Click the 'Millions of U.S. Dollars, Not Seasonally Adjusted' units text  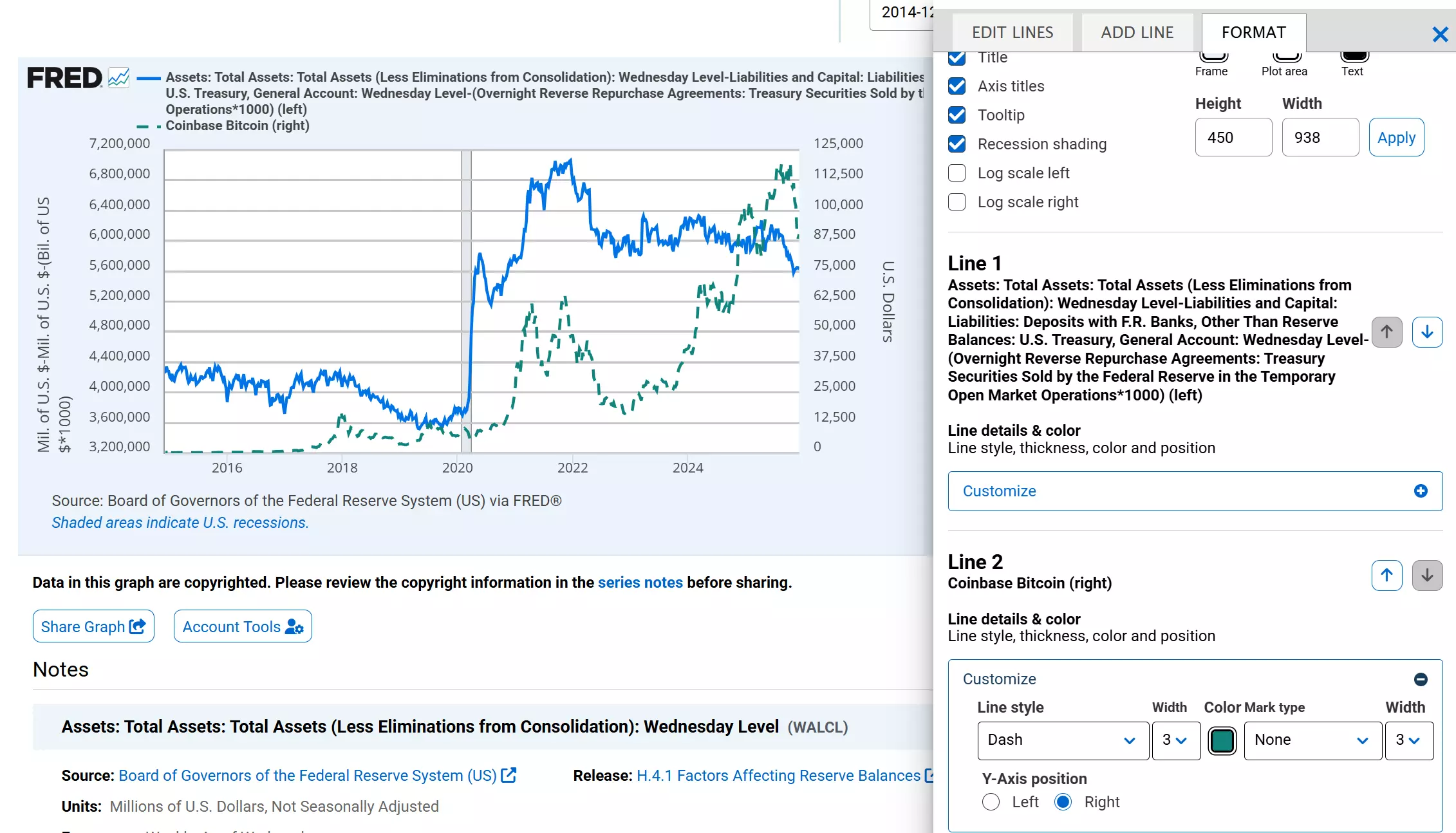[274, 807]
